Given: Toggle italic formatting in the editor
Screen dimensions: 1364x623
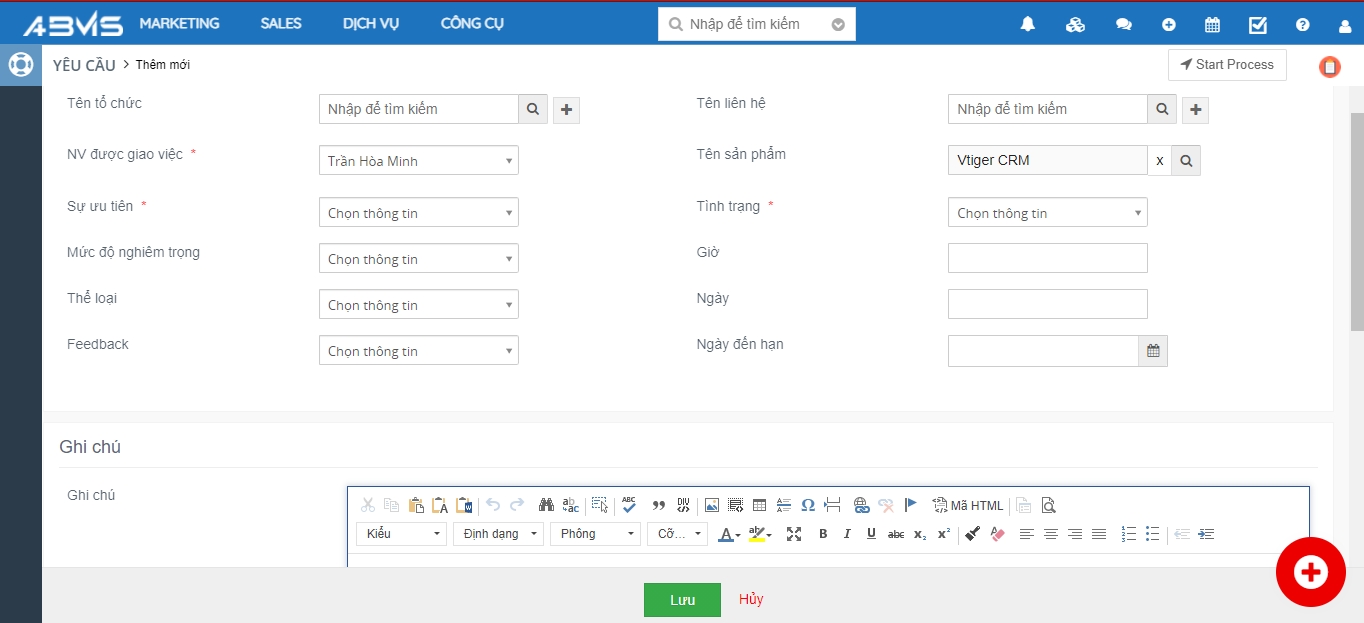Looking at the screenshot, I should [847, 534].
